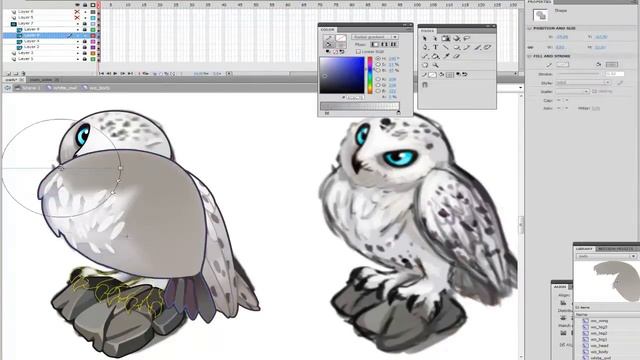The height and width of the screenshot is (360, 640).
Task: Select the Subselection tool
Action: click(x=435, y=39)
